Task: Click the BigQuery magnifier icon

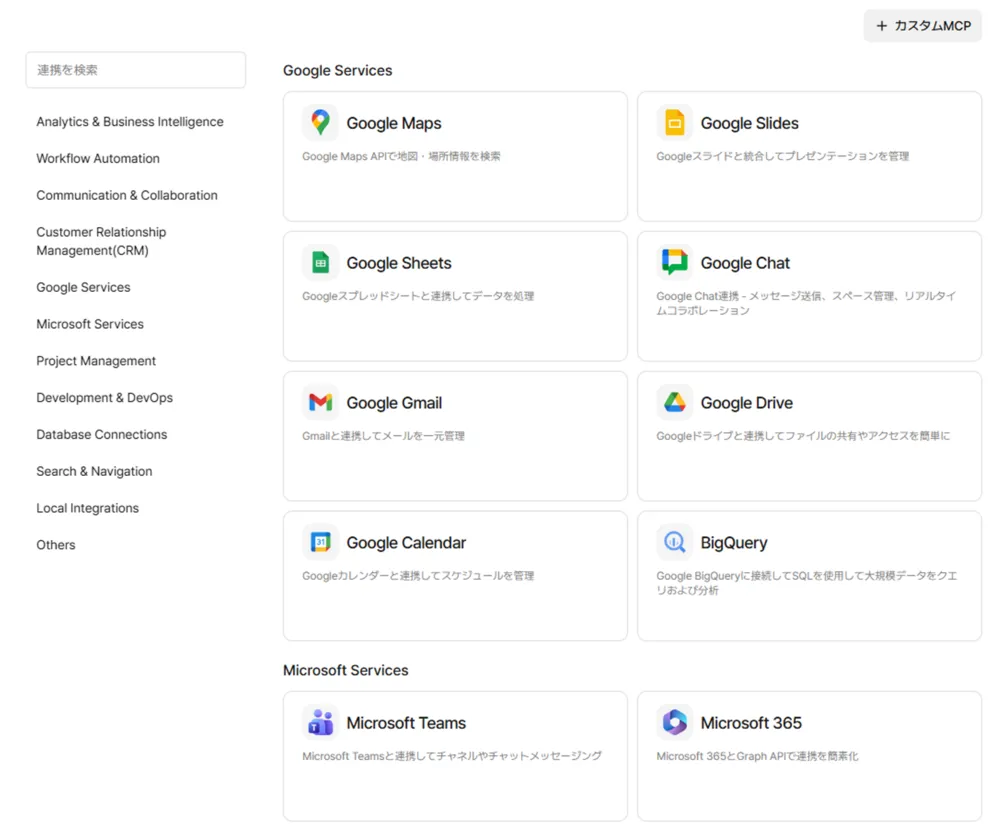Action: [x=674, y=542]
